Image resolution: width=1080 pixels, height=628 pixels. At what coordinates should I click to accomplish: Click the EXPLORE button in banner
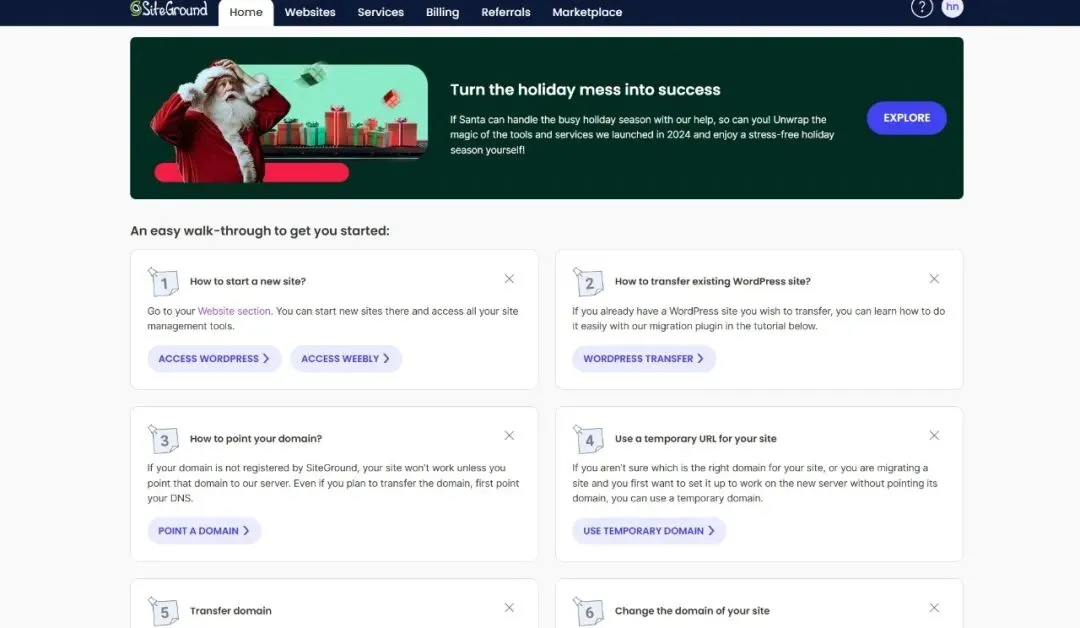pyautogui.click(x=906, y=118)
